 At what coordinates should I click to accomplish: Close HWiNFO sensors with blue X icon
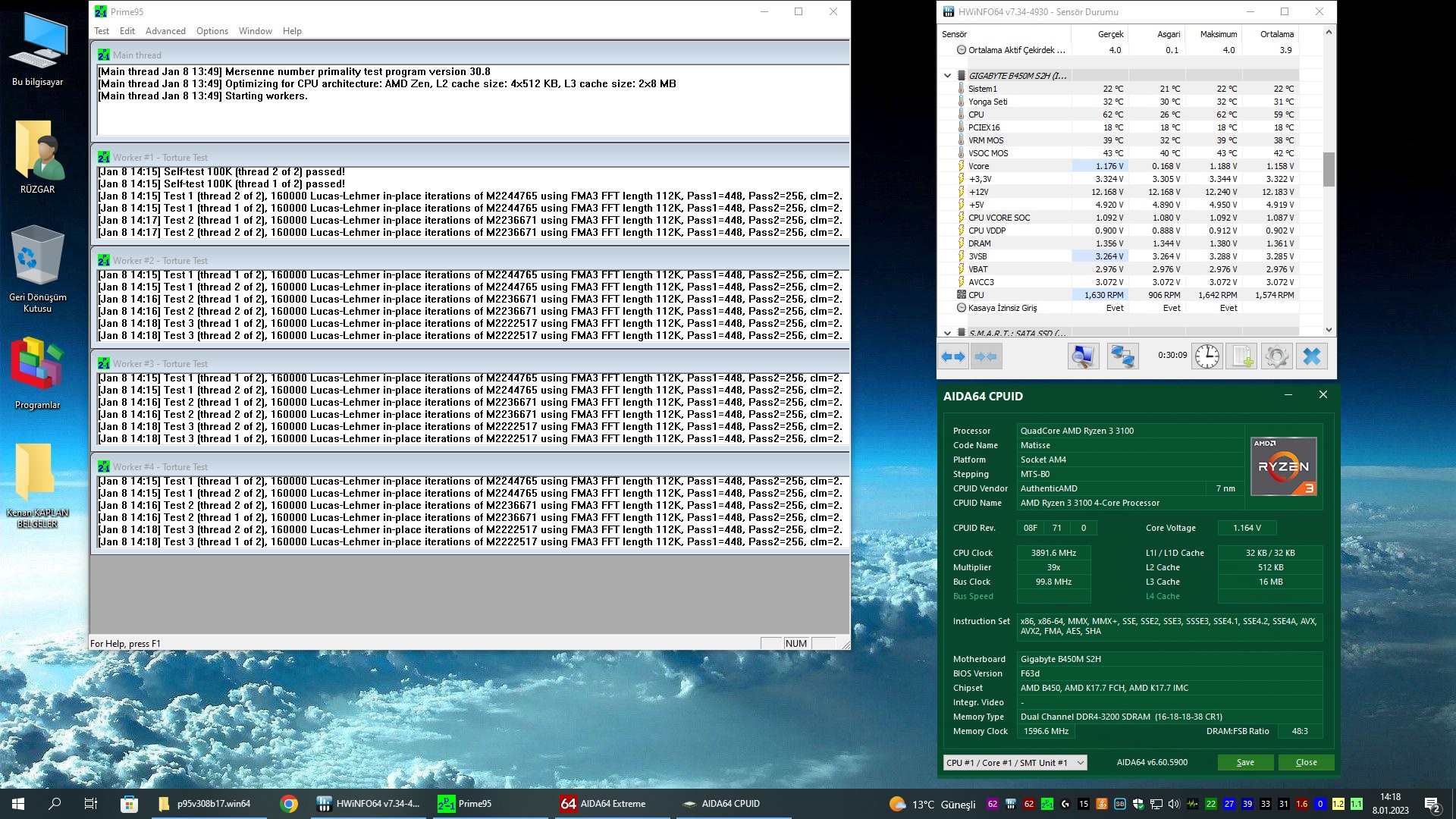pyautogui.click(x=1312, y=356)
